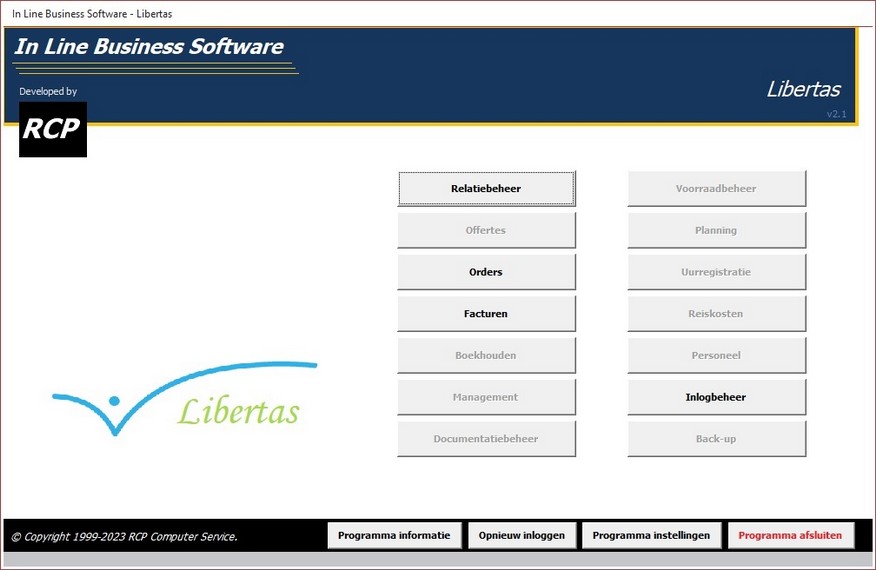Open the Relatiebeheer module
The image size is (876, 570).
(486, 188)
